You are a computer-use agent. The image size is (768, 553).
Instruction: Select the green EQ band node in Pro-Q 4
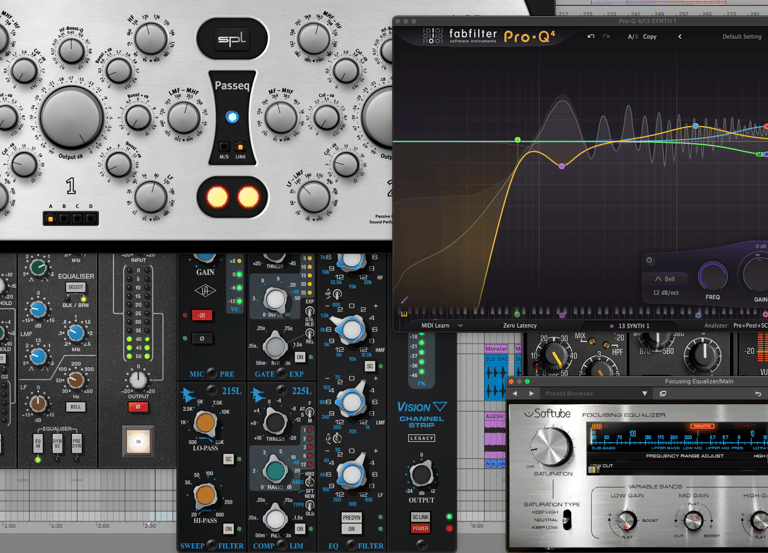[517, 140]
